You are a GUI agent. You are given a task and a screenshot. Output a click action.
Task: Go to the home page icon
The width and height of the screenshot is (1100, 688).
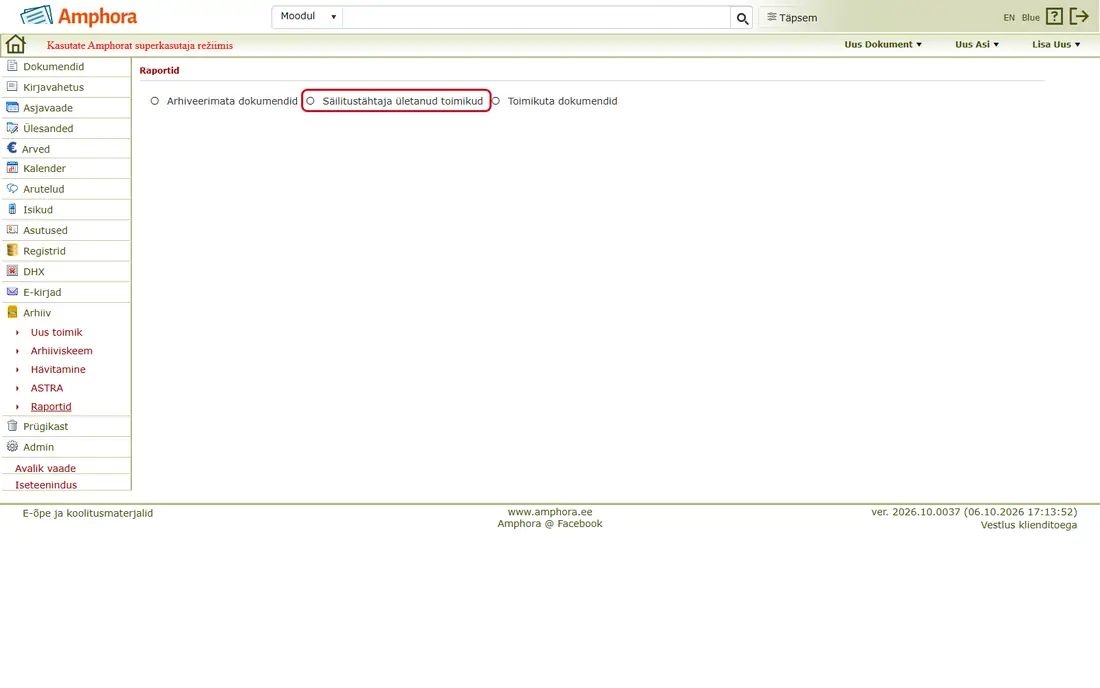pyautogui.click(x=15, y=44)
